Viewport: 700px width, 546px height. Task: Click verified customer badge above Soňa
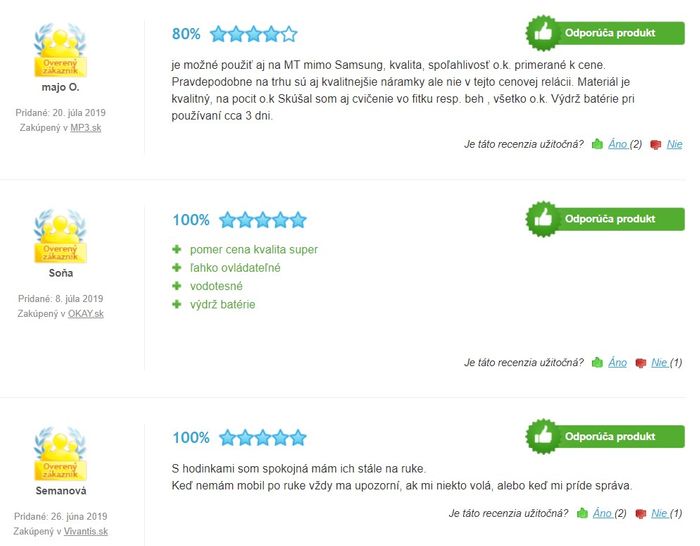click(60, 236)
